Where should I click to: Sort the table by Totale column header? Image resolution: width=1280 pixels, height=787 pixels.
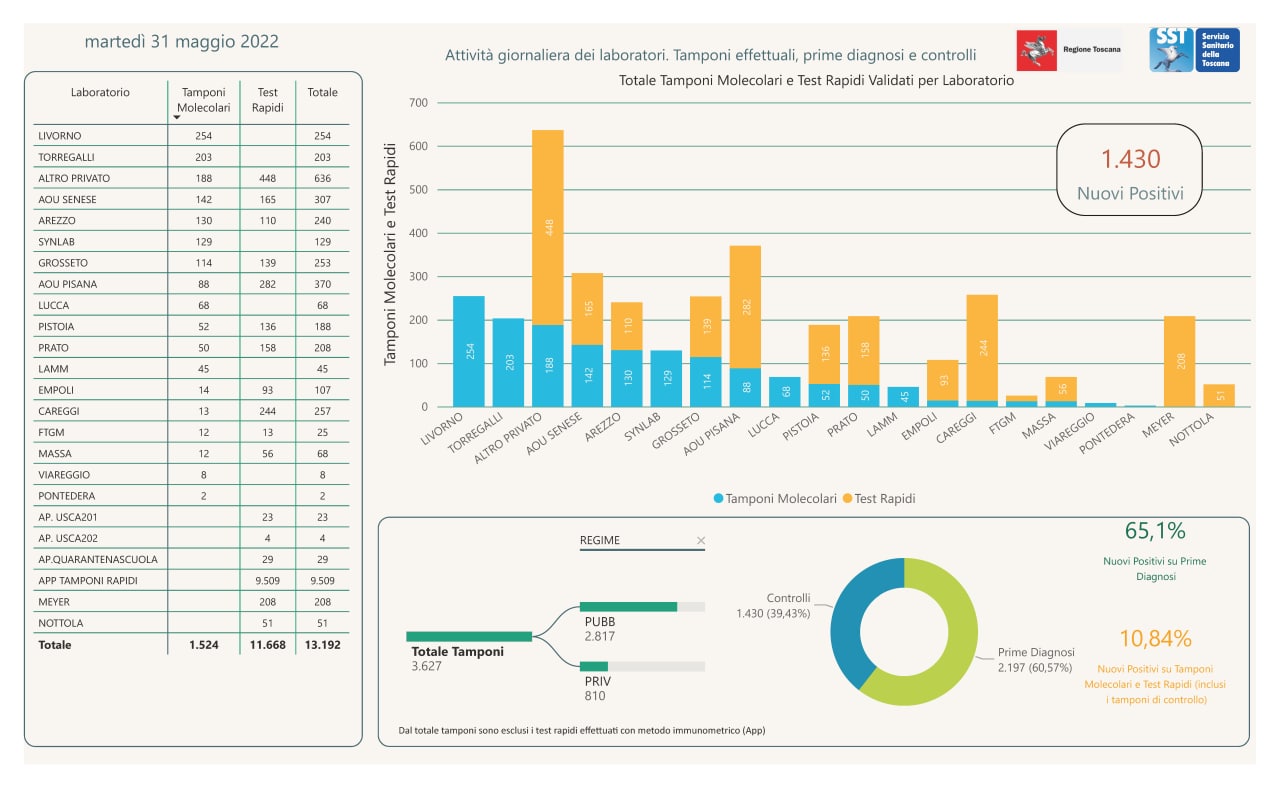(x=322, y=92)
